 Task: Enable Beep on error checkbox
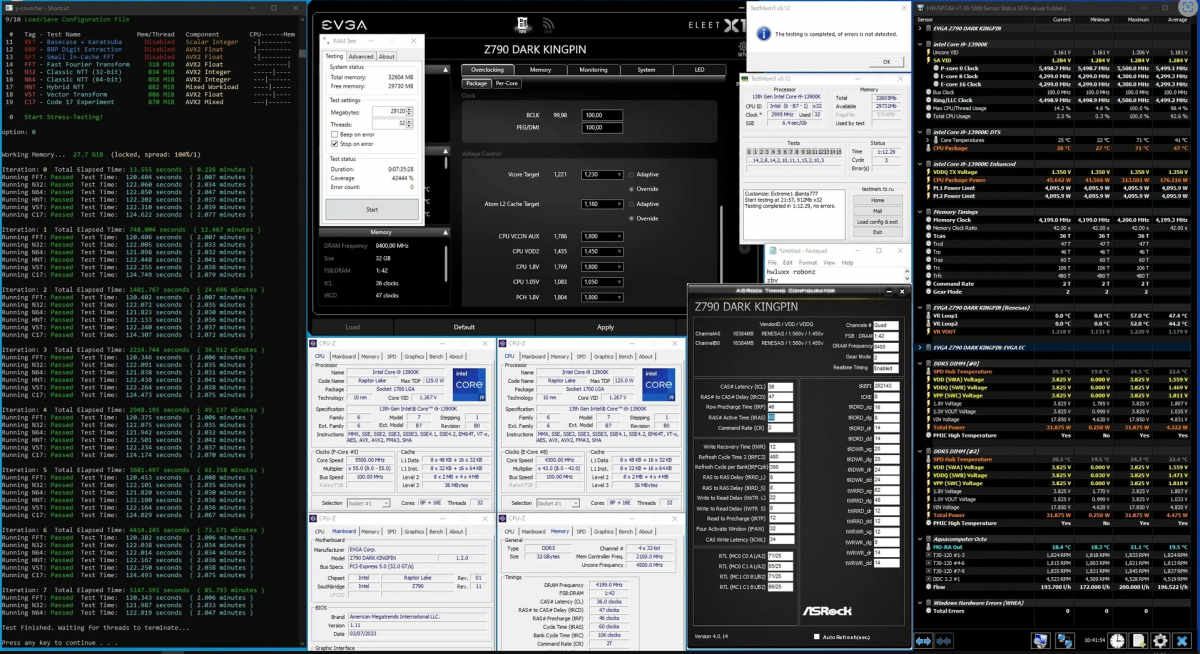point(333,134)
